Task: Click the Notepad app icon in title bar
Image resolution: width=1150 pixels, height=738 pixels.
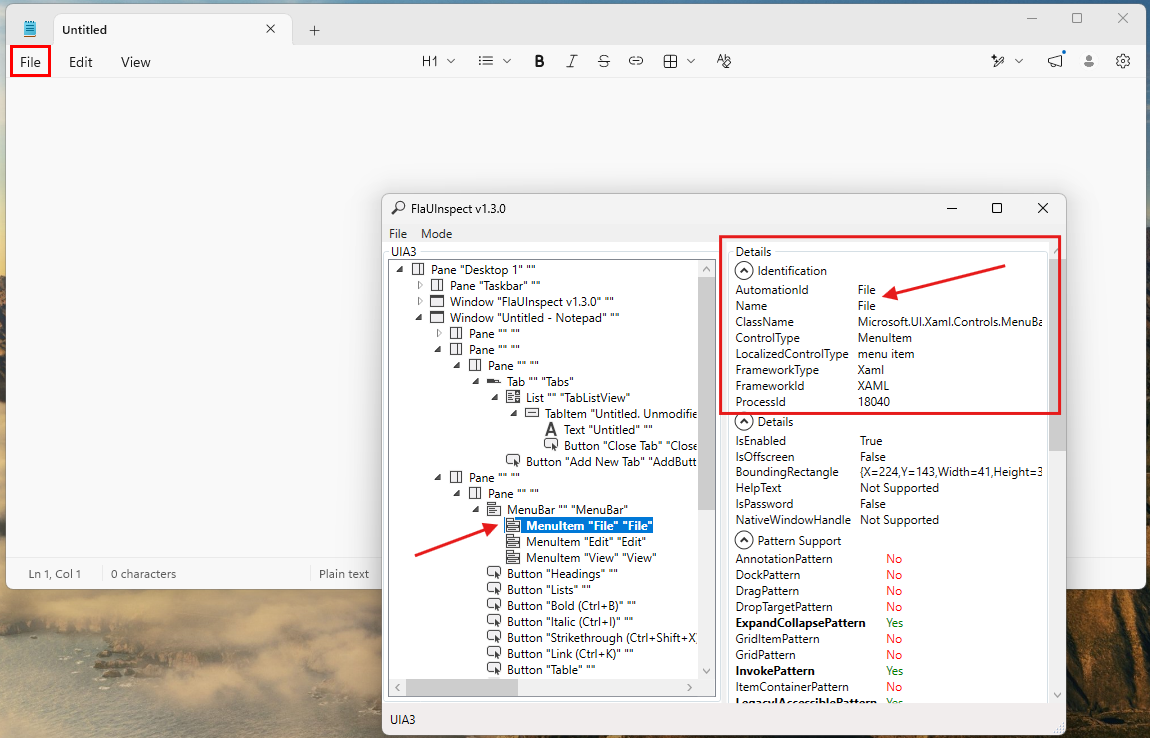Action: pos(30,29)
